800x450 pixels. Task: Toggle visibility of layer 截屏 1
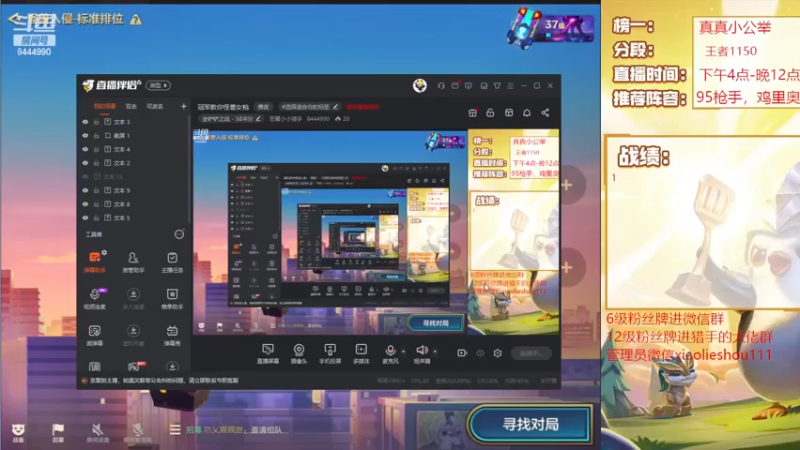coord(85,136)
